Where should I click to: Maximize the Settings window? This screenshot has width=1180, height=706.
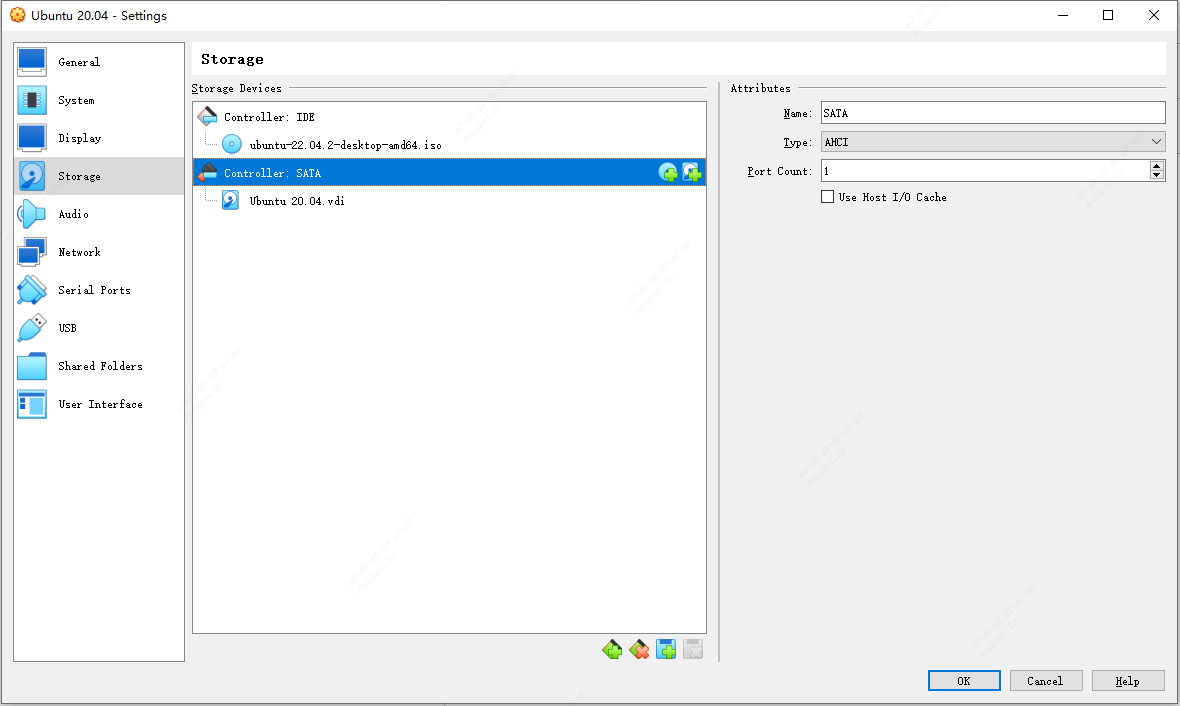click(1108, 15)
